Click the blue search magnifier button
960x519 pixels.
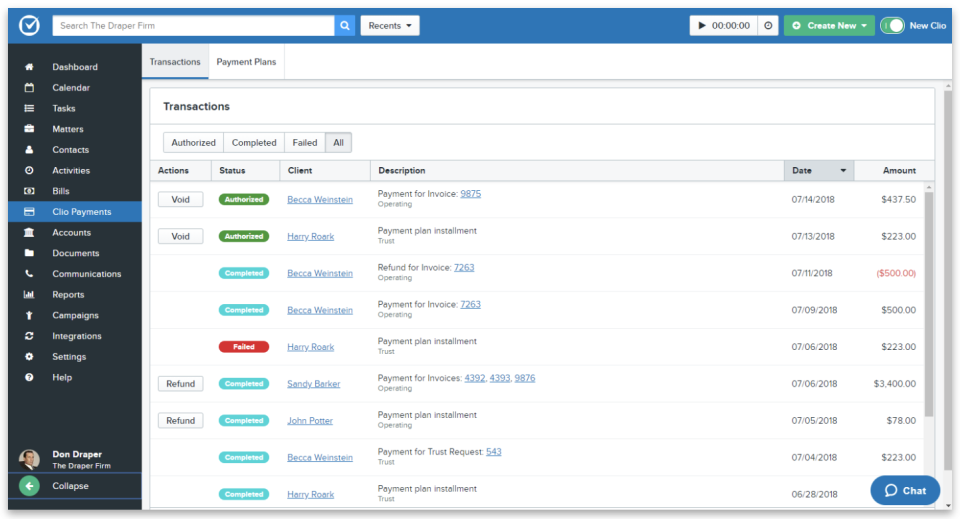345,26
